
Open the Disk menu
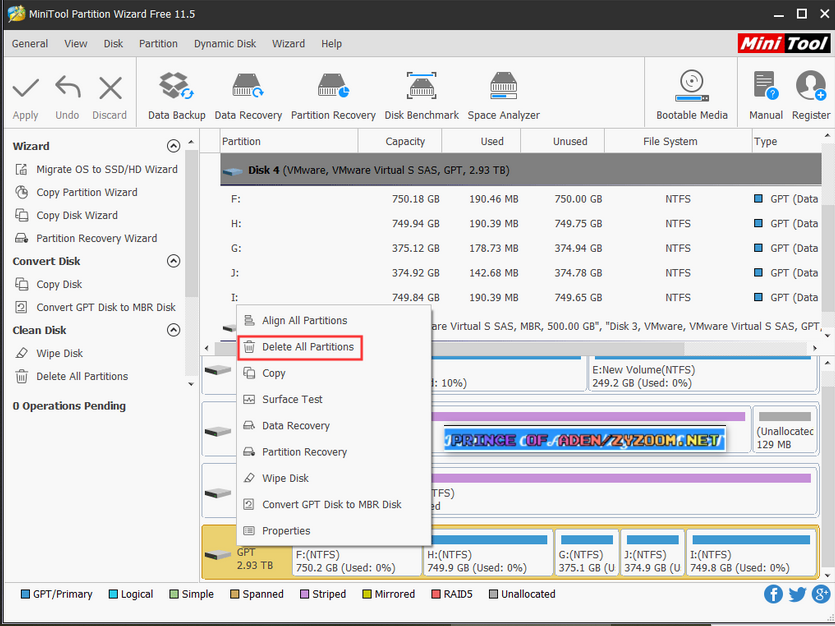113,44
